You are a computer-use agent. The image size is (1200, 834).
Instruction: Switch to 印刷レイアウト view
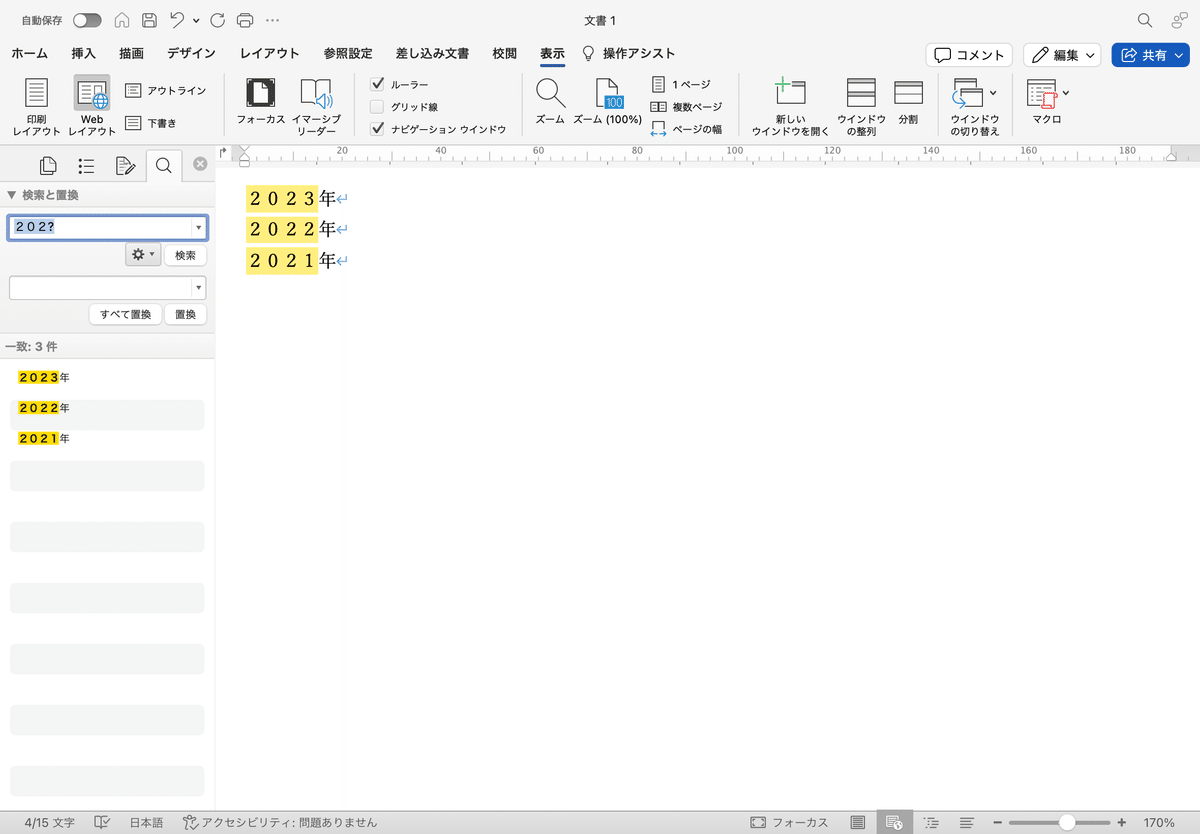36,107
